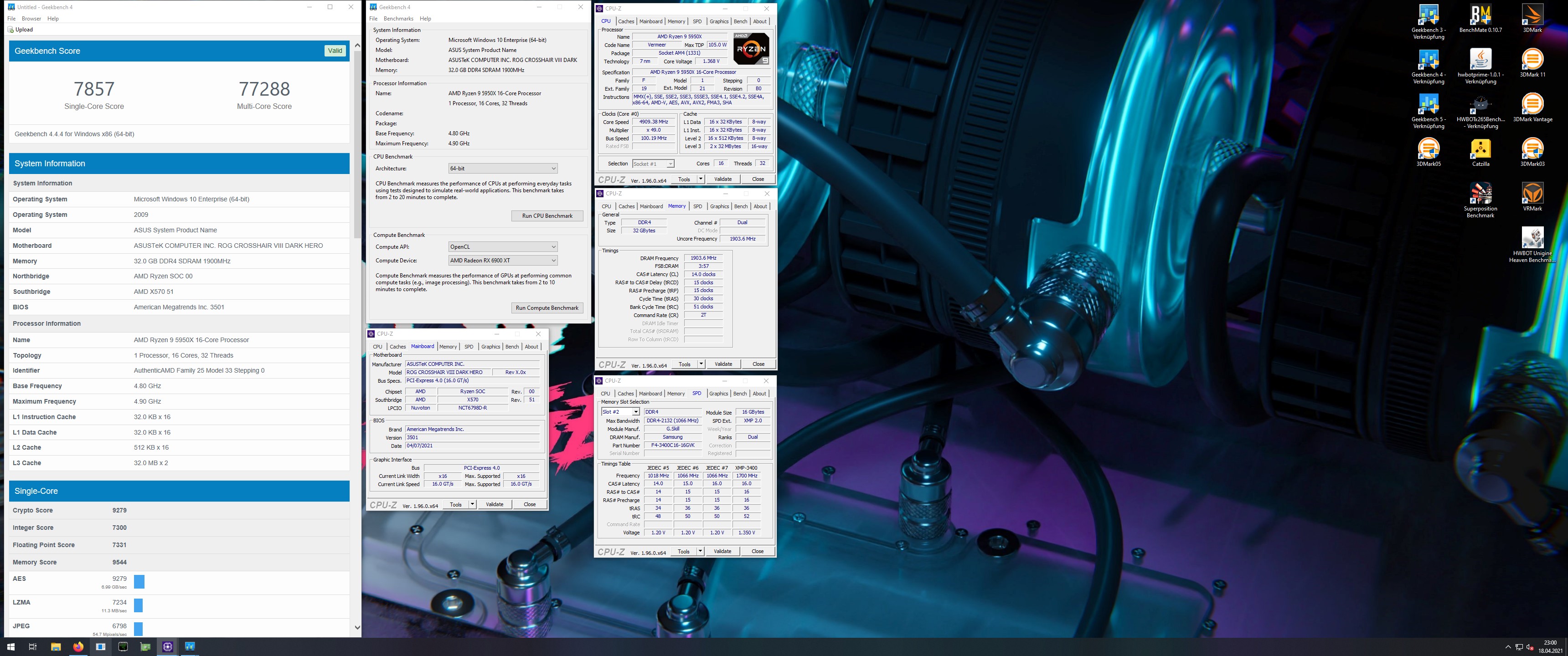Open the Architecture 64-bit dropdown

[x=502, y=169]
